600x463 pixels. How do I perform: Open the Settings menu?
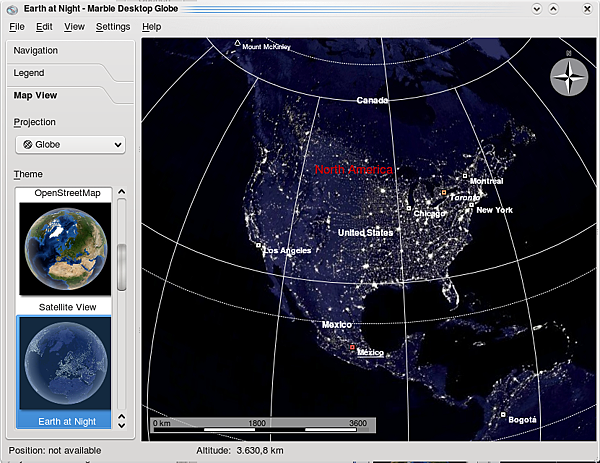point(113,27)
